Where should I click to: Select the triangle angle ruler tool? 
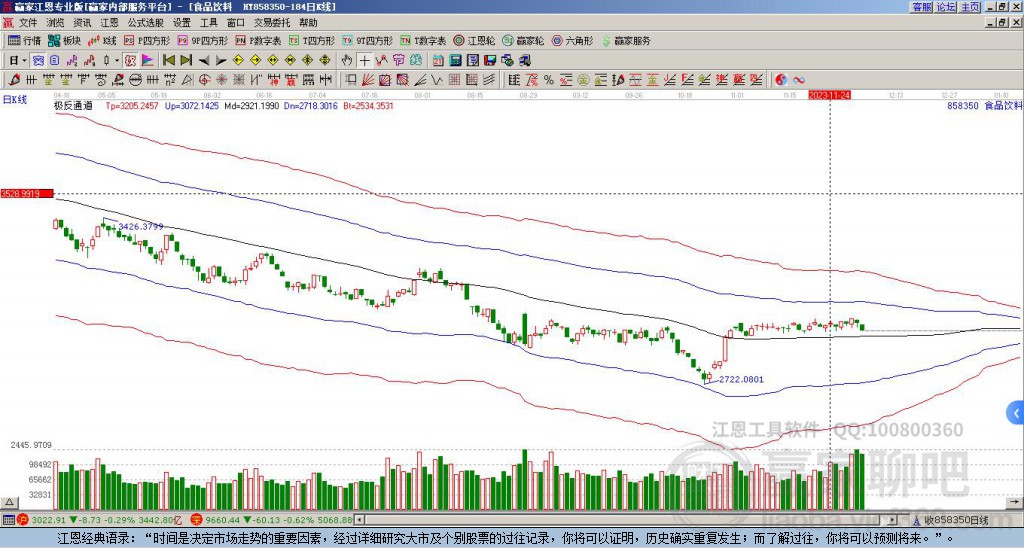click(x=187, y=80)
